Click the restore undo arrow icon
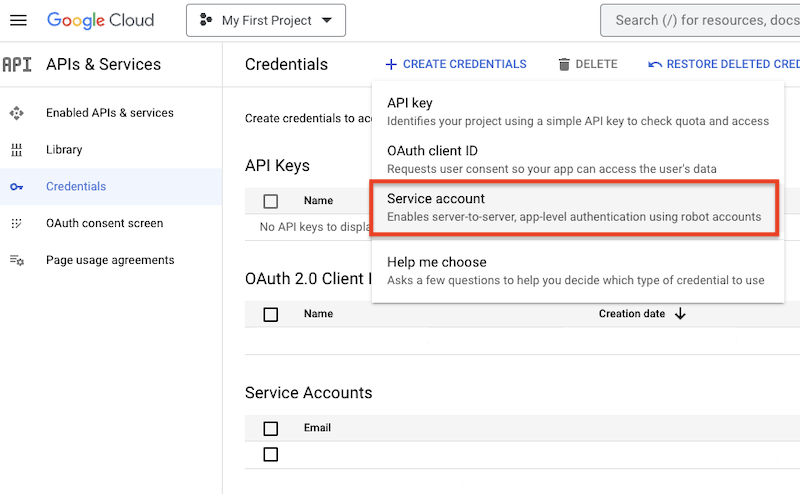800x494 pixels. [655, 64]
